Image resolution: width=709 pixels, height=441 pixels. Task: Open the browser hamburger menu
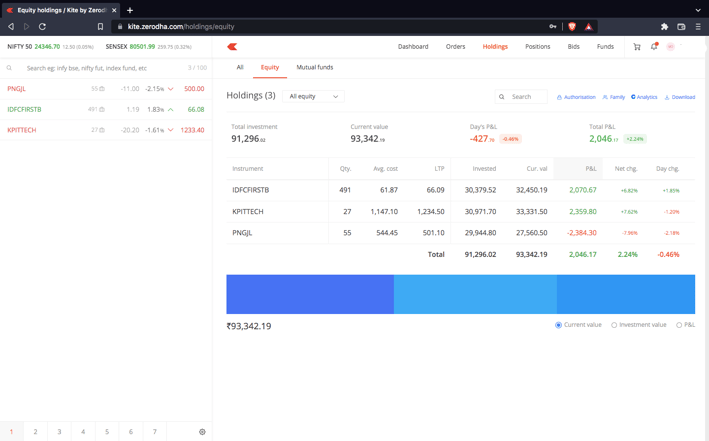click(x=698, y=27)
